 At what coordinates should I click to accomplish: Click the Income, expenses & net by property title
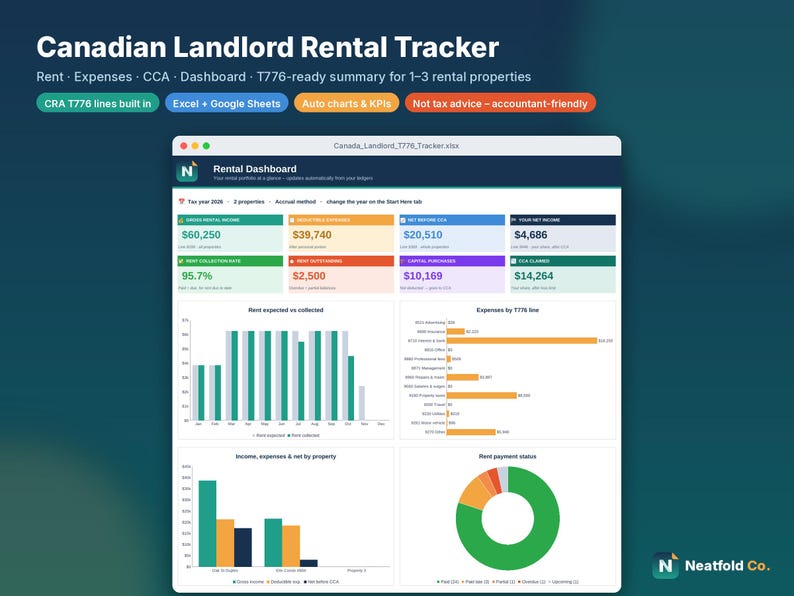click(x=286, y=456)
